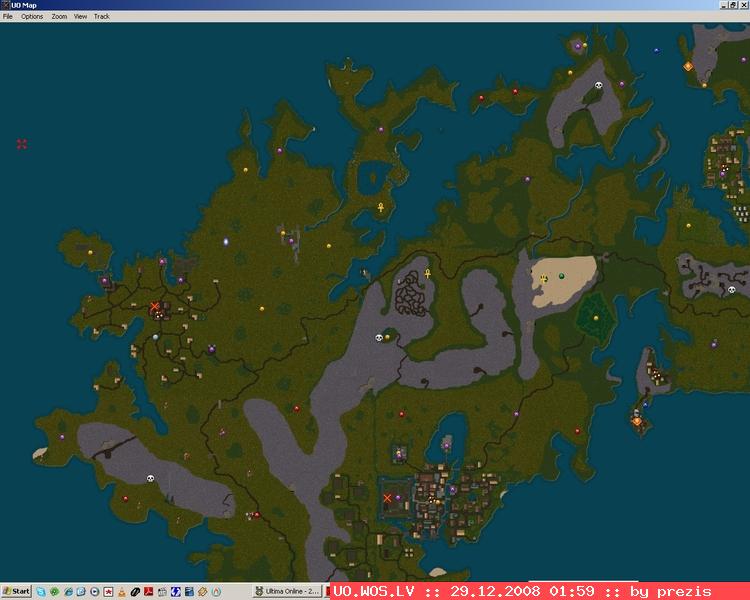The image size is (750, 600).
Task: Click the orange X marker in the western town
Action: point(154,306)
